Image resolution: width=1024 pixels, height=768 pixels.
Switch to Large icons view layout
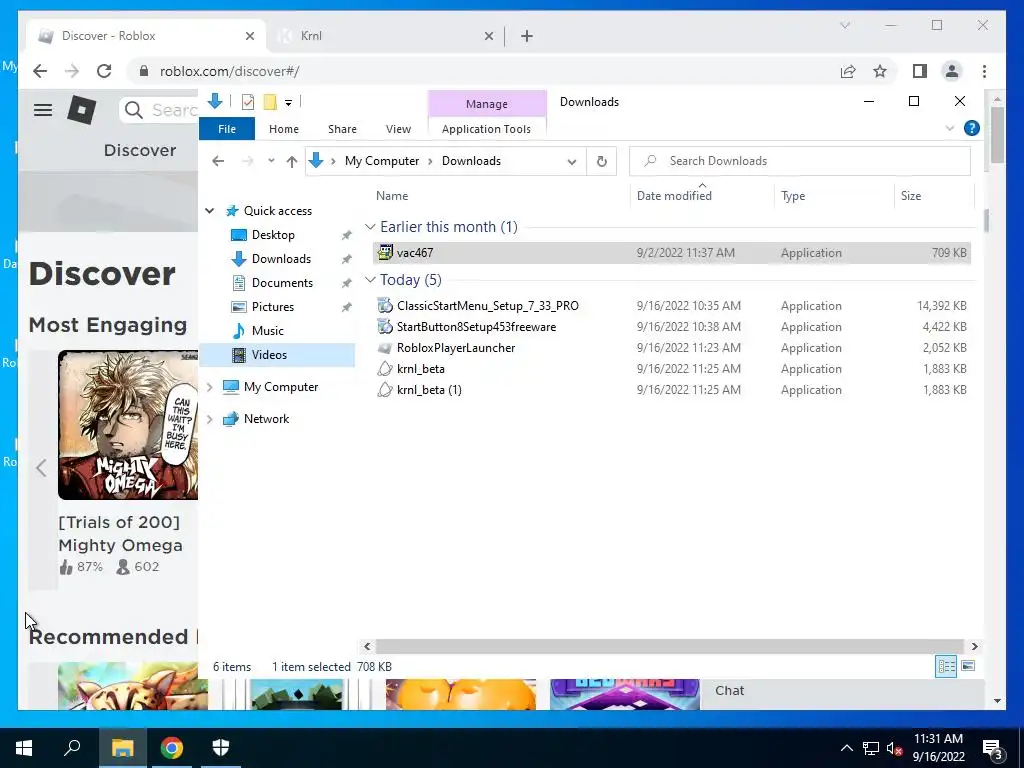tap(968, 666)
